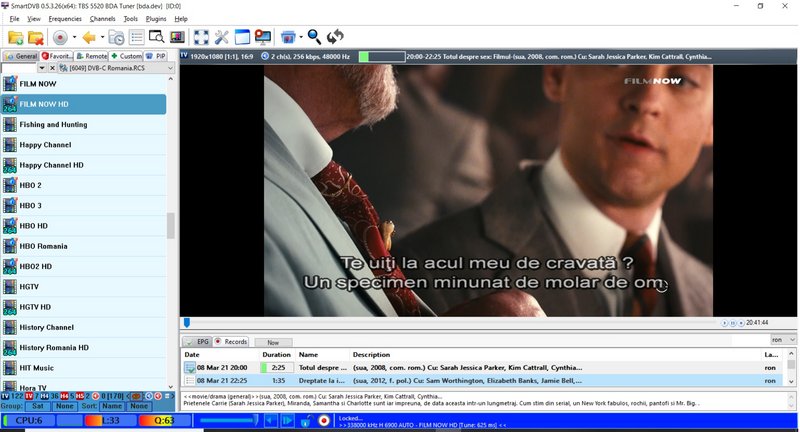Start recording with the red record toolbar button

60,37
